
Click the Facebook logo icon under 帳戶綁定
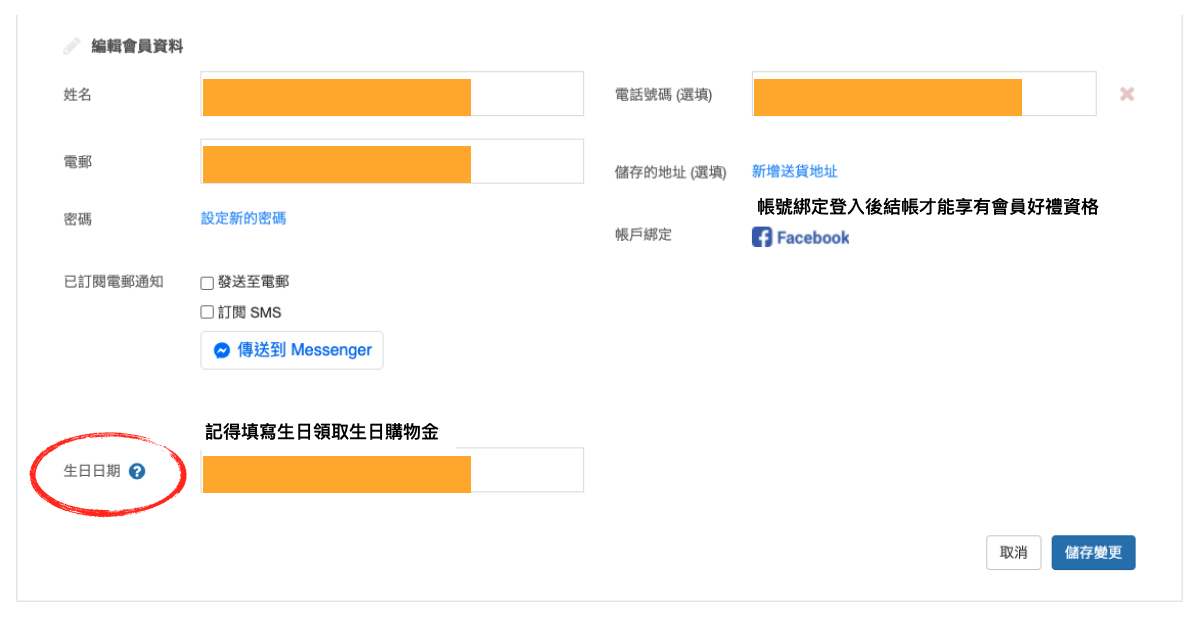pyautogui.click(x=762, y=237)
